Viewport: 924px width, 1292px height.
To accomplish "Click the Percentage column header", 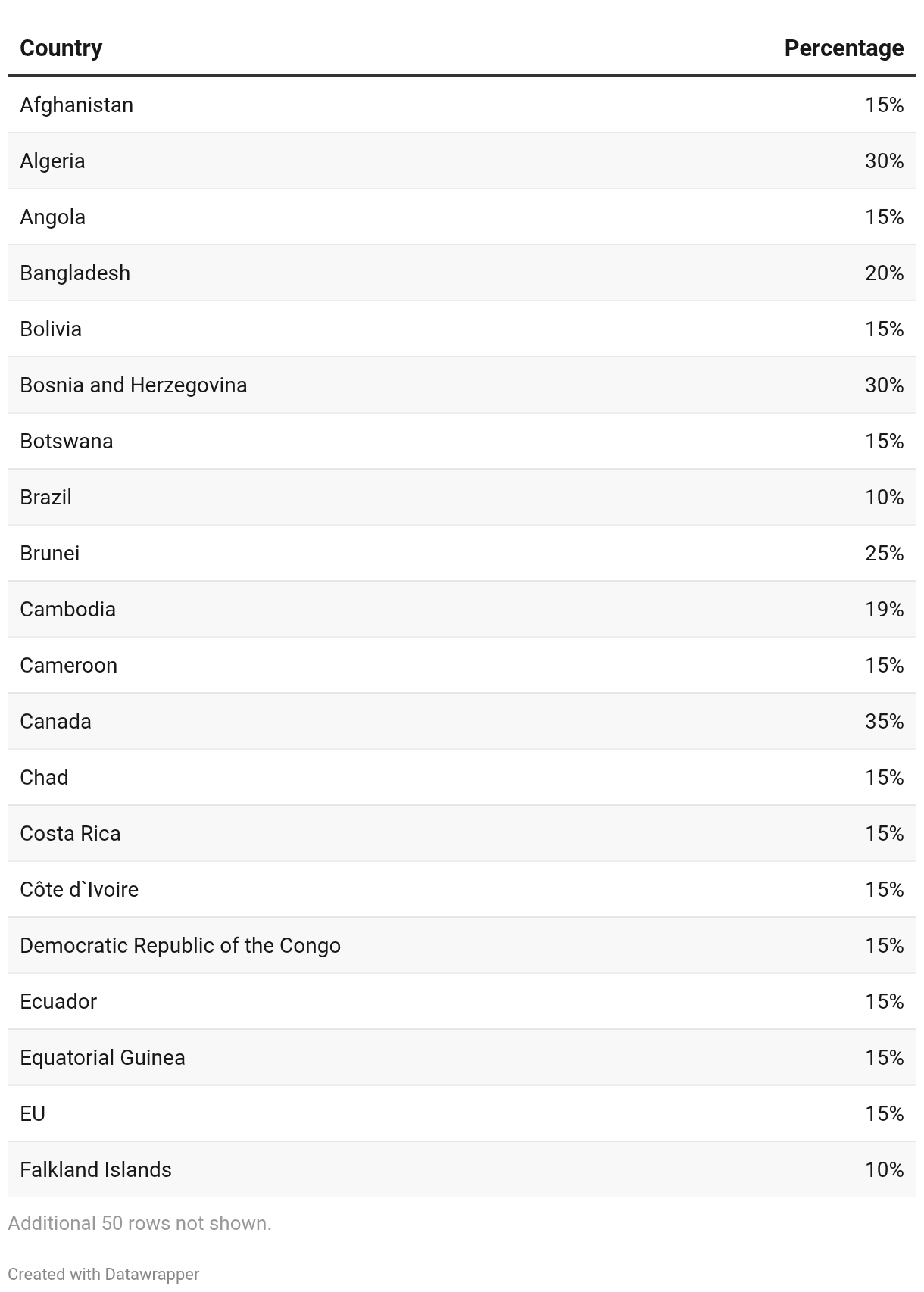I will click(x=844, y=48).
